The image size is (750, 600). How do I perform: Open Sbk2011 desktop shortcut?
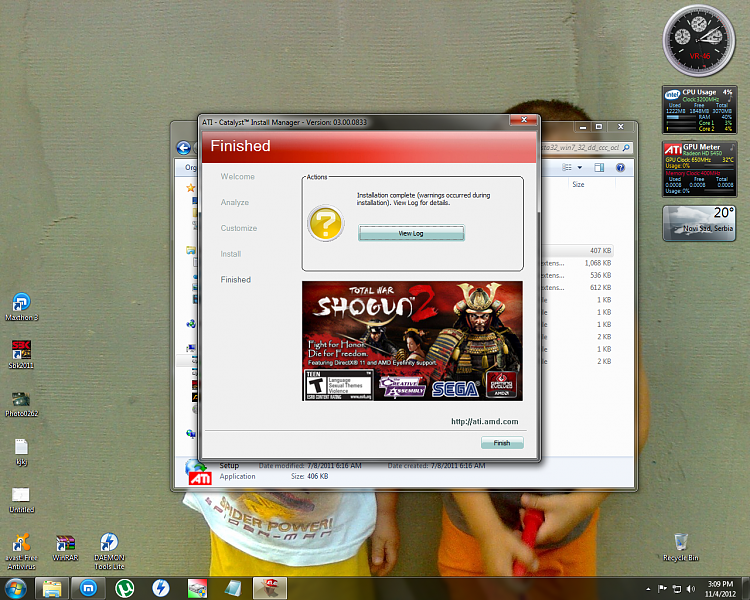21,355
